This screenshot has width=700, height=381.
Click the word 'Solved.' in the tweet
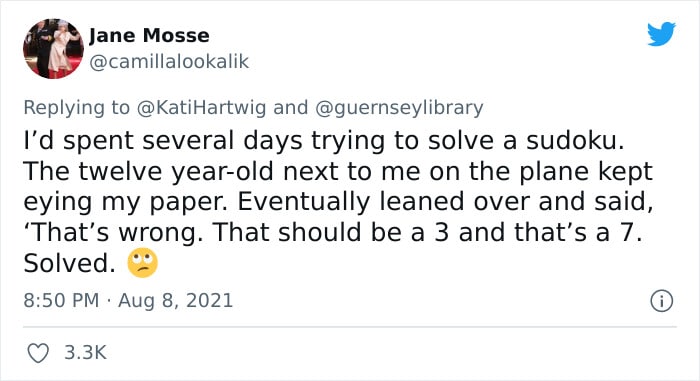tap(70, 263)
